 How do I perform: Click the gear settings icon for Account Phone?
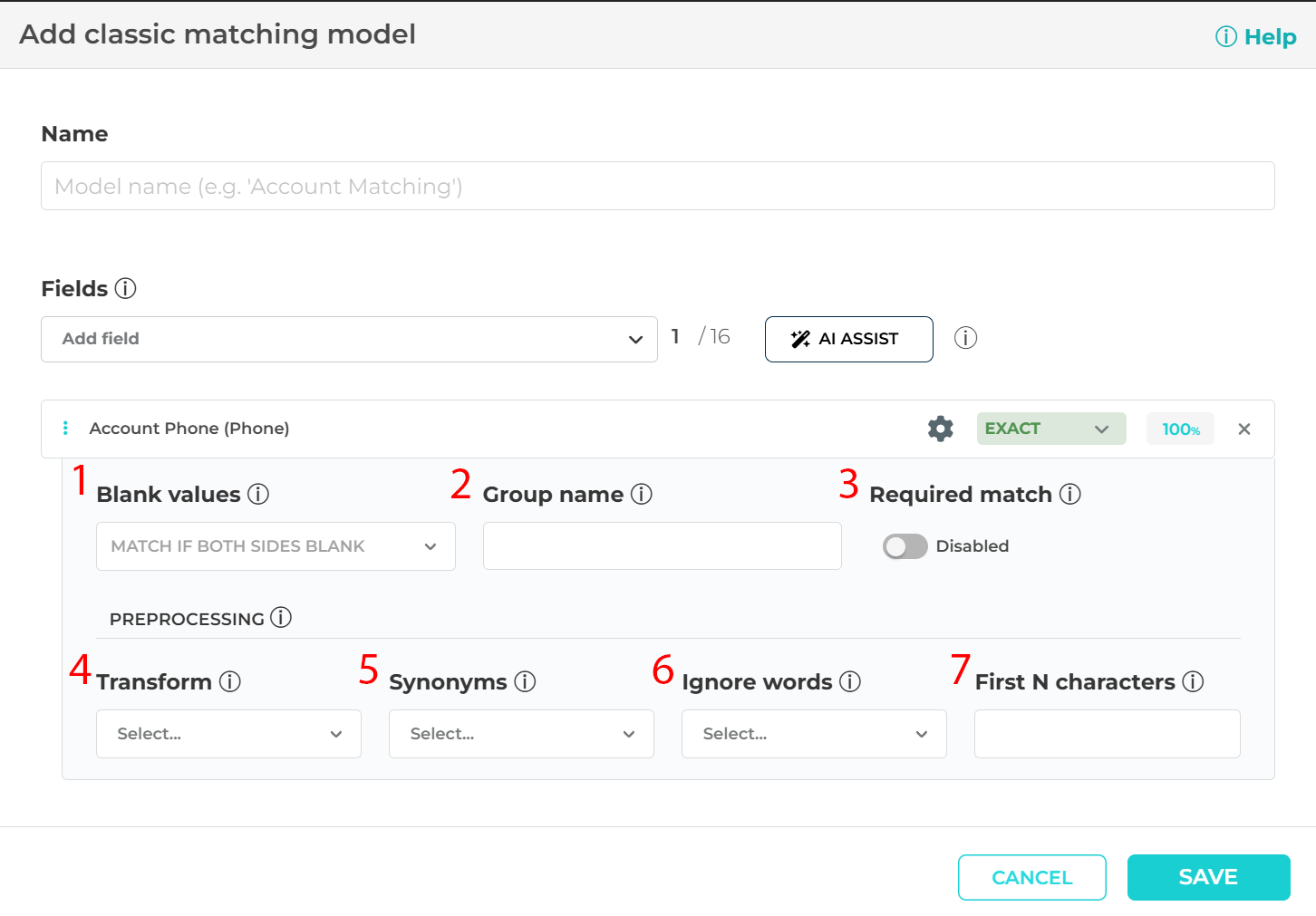[x=940, y=429]
